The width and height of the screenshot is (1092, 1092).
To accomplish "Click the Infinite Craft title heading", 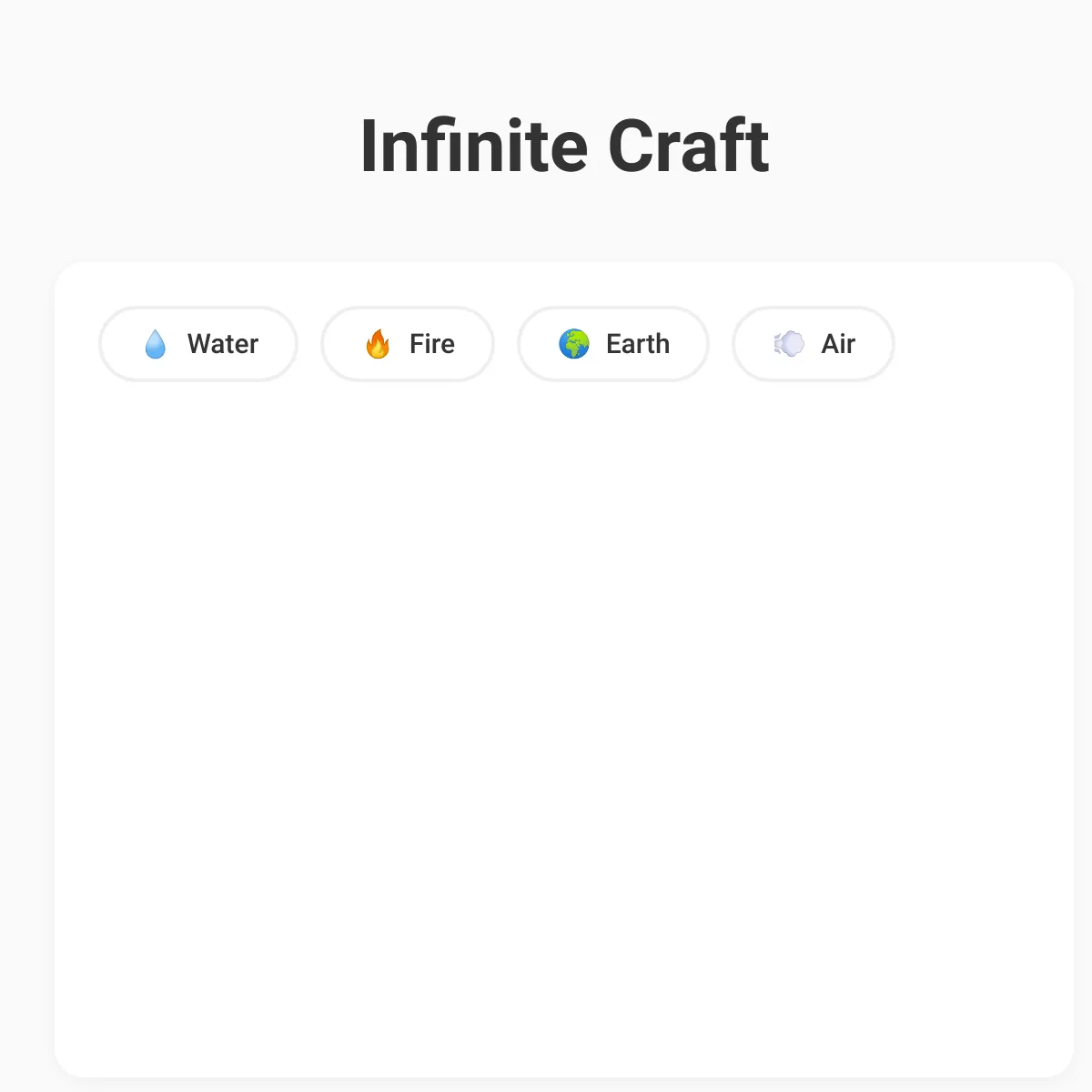I will [x=565, y=146].
